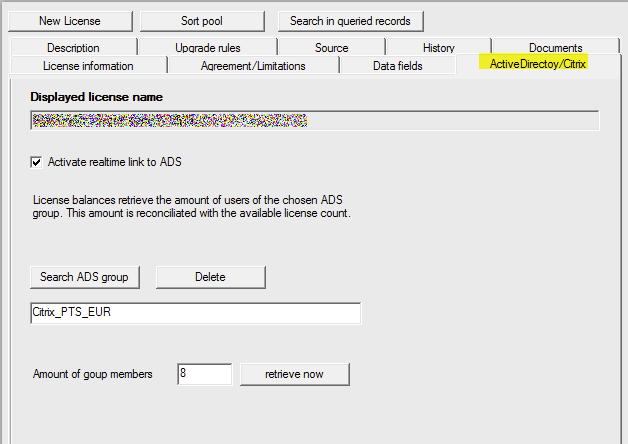628x444 pixels.
Task: Toggle Activate realtime link to ADS checkbox
Action: tap(38, 162)
